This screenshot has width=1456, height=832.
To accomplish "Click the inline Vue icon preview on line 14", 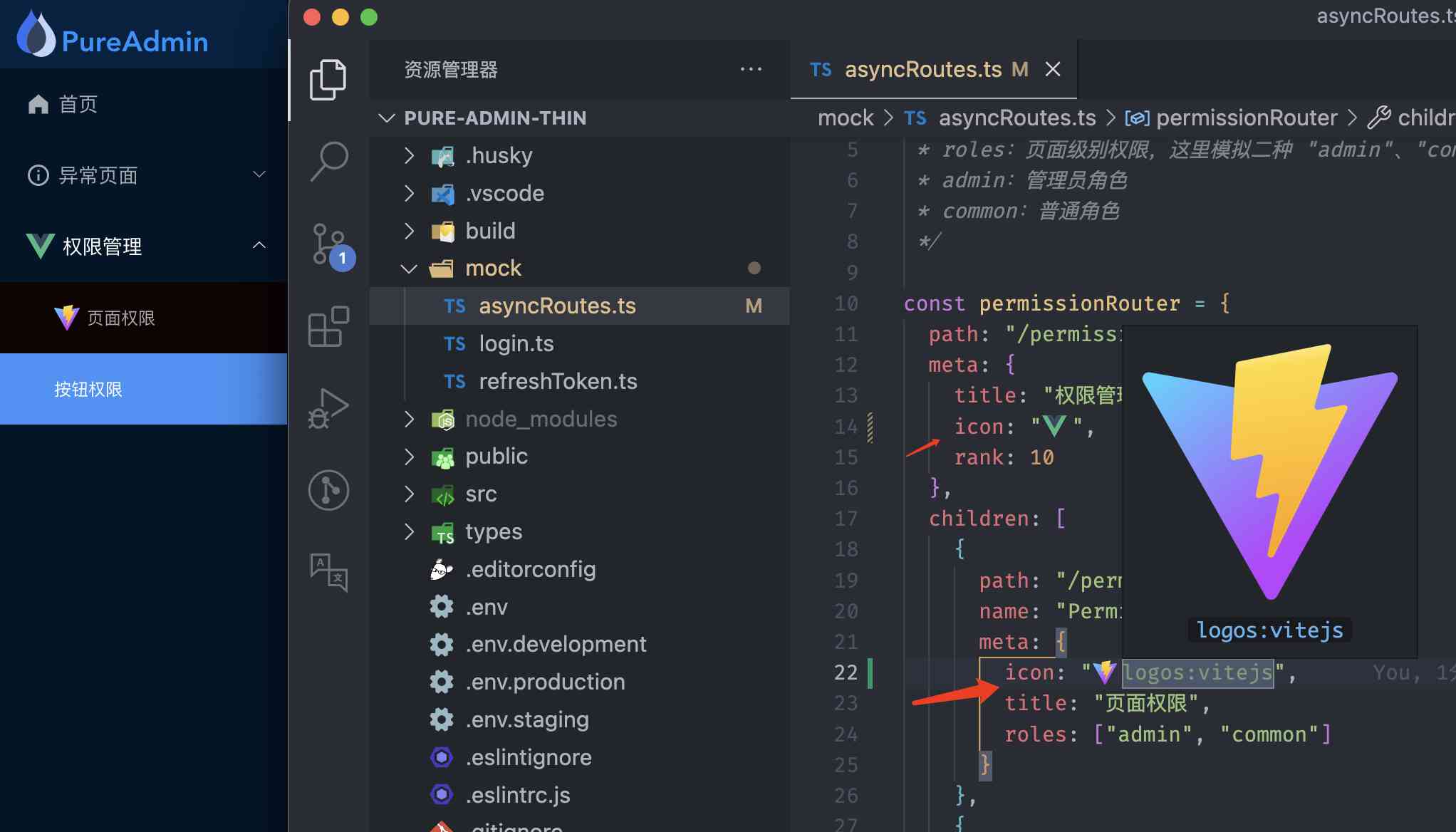I will pos(1054,427).
